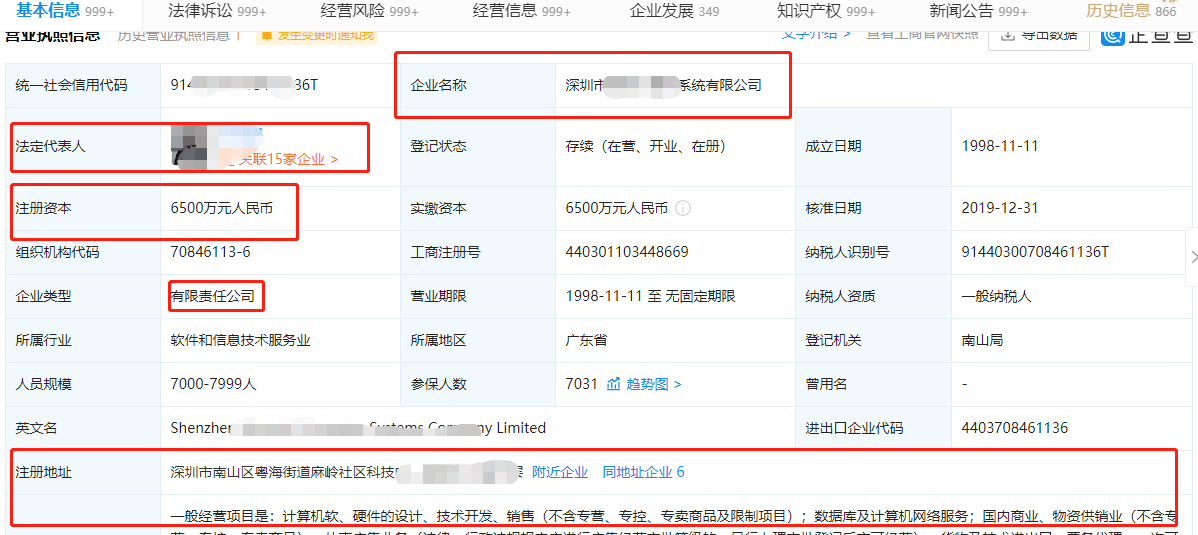This screenshot has width=1198, height=535.
Task: Select the 成立日期 value 1998-11-11
Action: tap(999, 146)
